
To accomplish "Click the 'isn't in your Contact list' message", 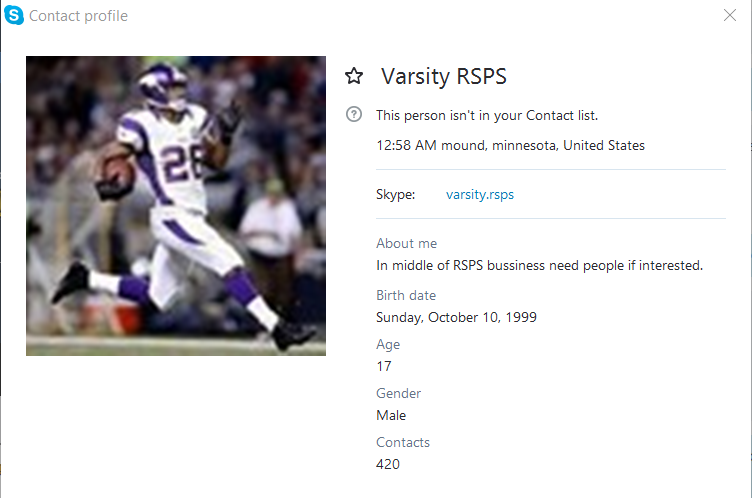I will tap(487, 116).
